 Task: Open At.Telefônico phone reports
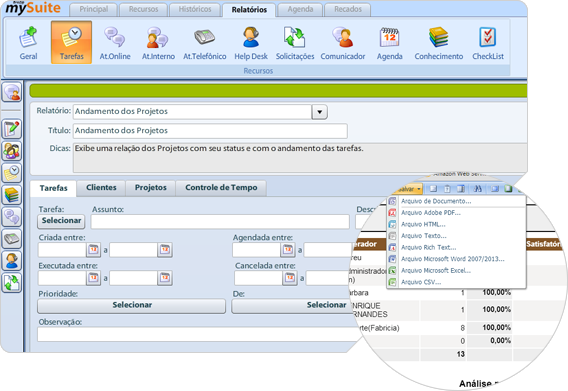205,43
